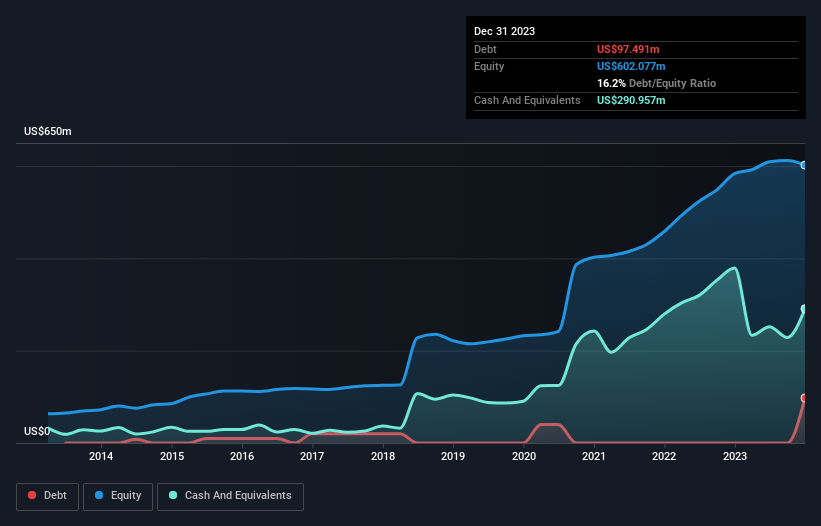The width and height of the screenshot is (821, 526).
Task: Click the Cash And Equivalents tooltip label
Action: [x=527, y=100]
